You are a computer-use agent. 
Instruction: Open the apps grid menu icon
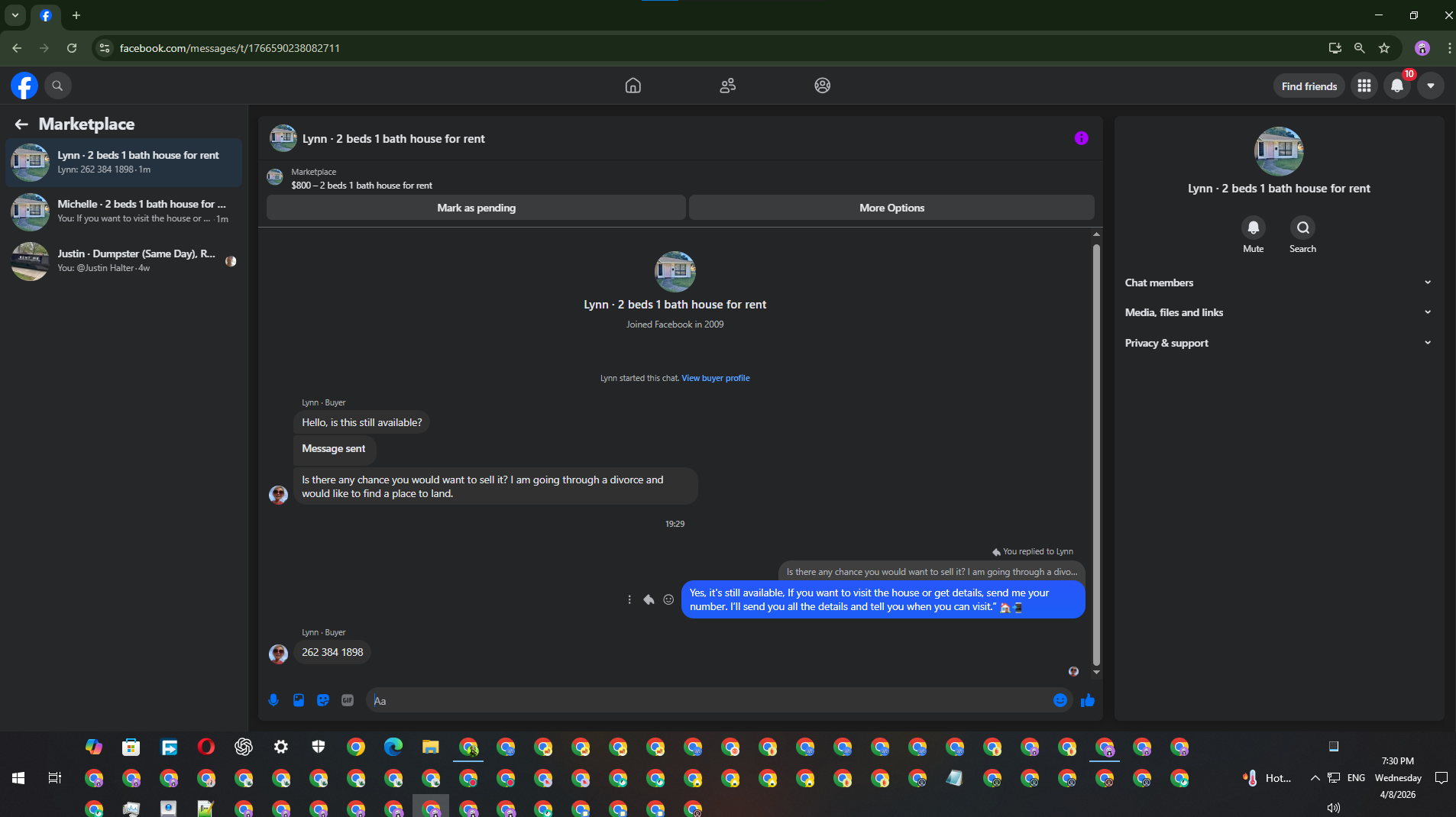pyautogui.click(x=1364, y=86)
